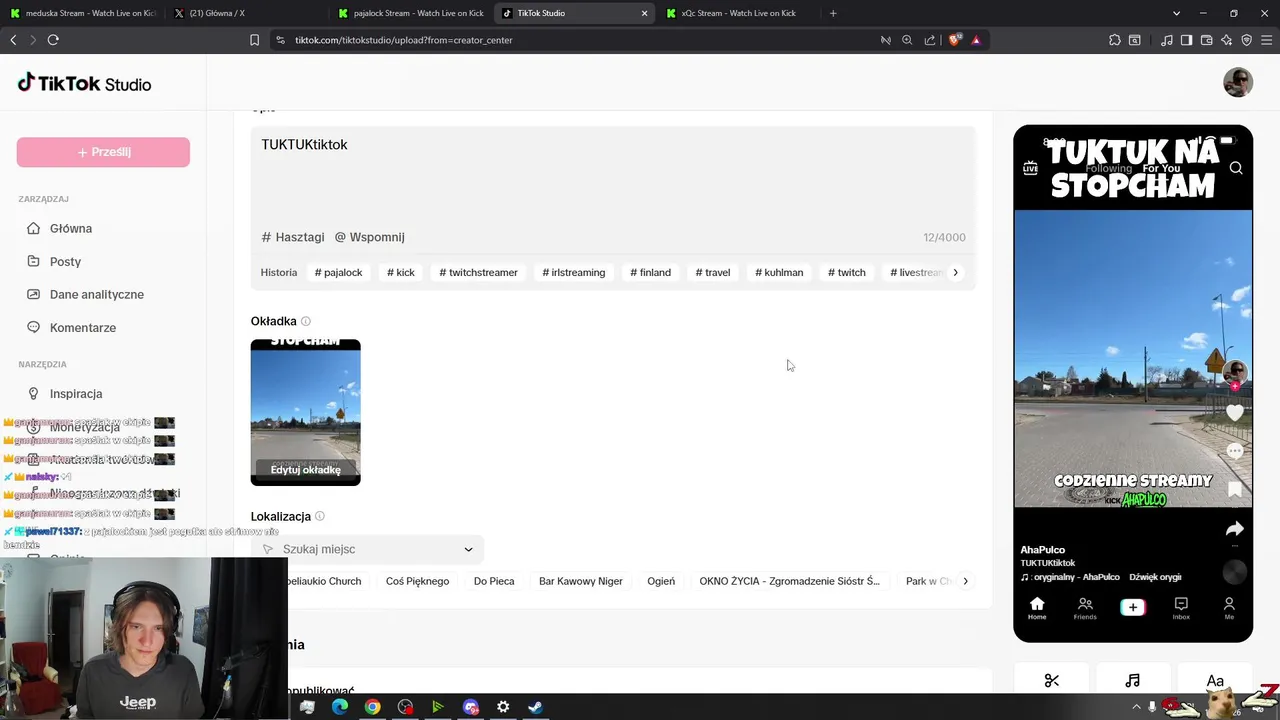Click the Okładka info icon
This screenshot has height=720, width=1280.
306,321
